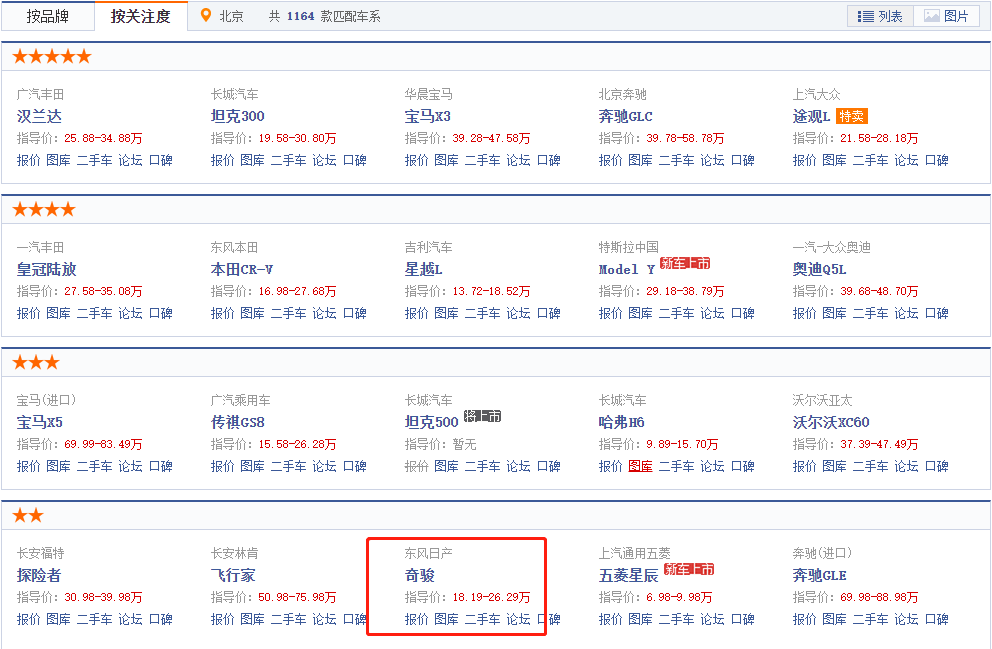This screenshot has height=649, width=992.
Task: Click 图库 under 星越L
Action: 447,314
